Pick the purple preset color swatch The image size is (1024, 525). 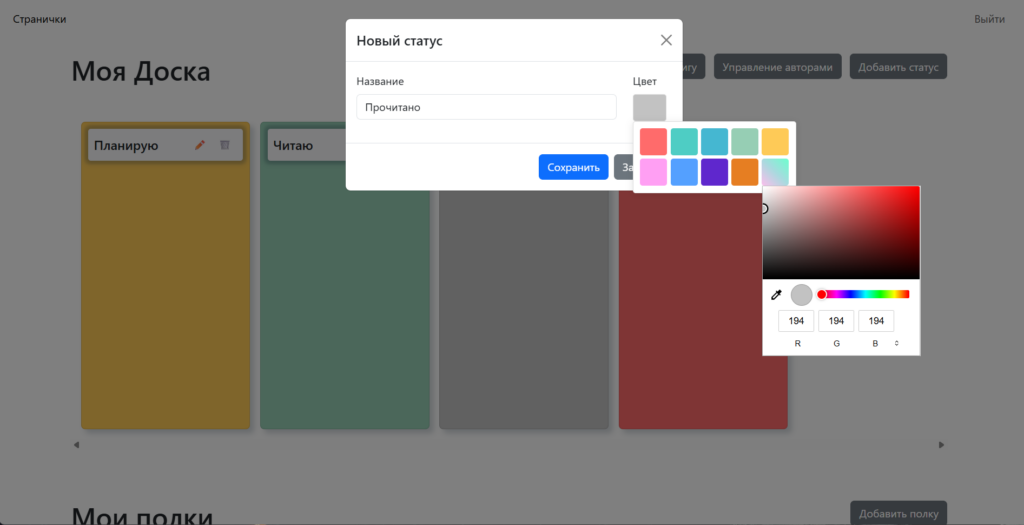714,172
